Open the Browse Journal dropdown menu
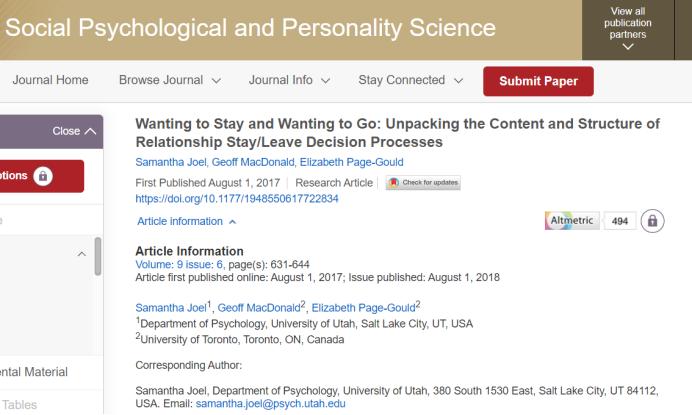Viewport: 692px width, 415px height. (x=173, y=80)
